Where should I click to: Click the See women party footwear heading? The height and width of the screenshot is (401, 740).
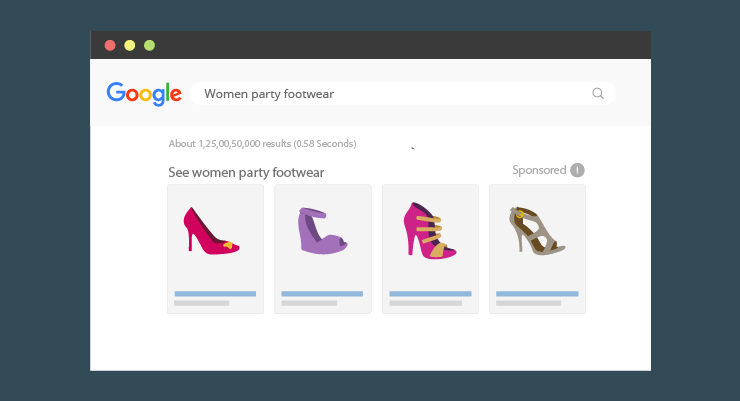(246, 173)
